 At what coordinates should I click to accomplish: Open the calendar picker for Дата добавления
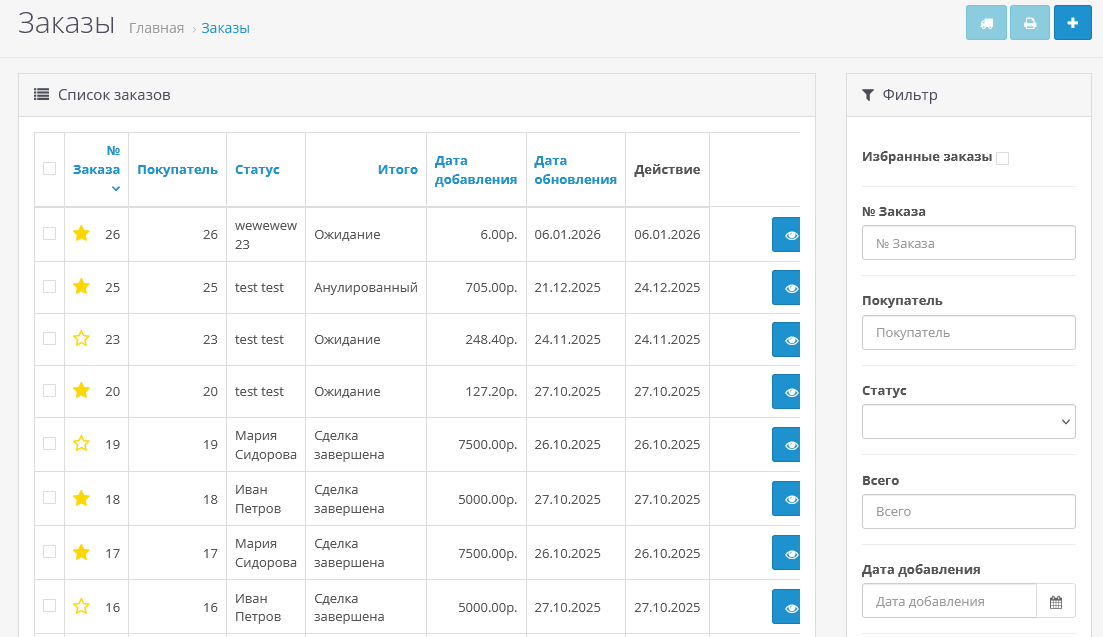(1055, 601)
